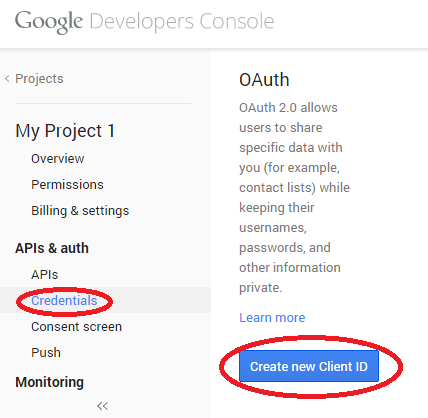
Task: Select Credentials in the sidebar
Action: point(64,301)
